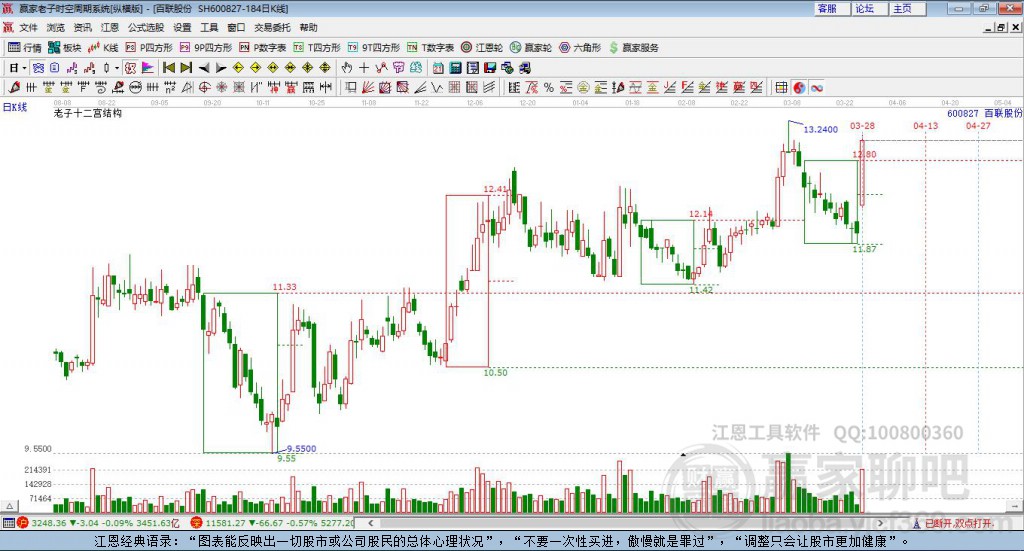Click the 老子十二宫结构 label

88,113
